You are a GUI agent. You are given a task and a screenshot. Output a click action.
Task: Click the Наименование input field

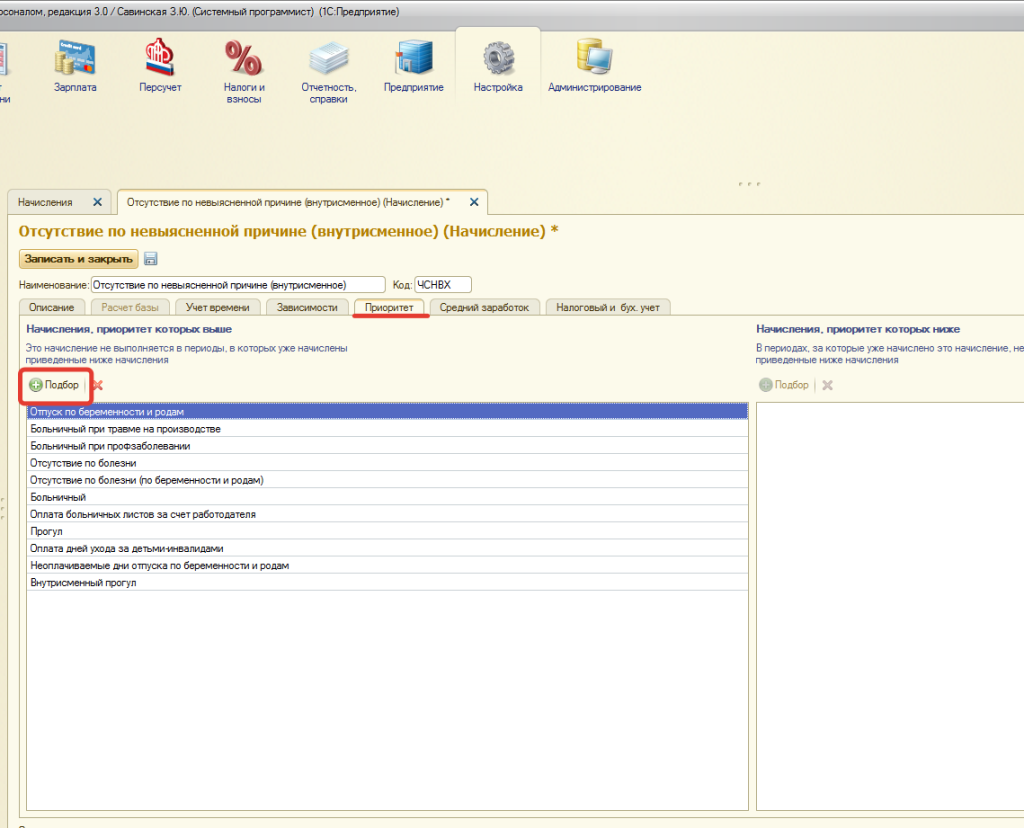[238, 285]
